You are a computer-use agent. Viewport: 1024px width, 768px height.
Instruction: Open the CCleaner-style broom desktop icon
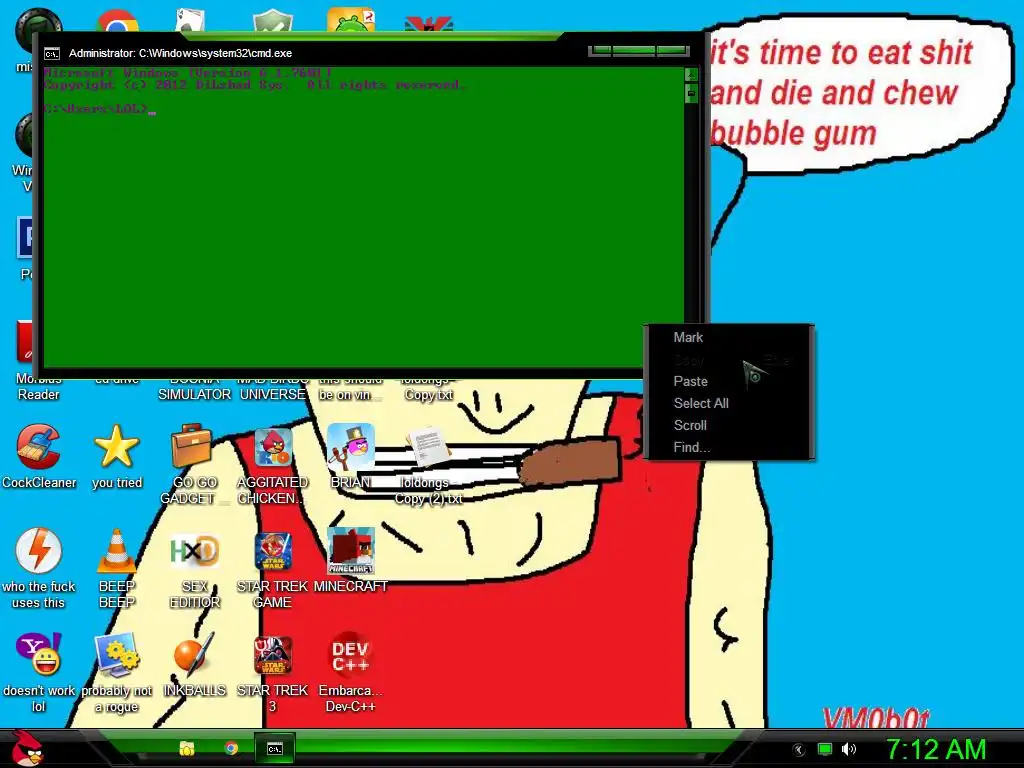(x=39, y=447)
